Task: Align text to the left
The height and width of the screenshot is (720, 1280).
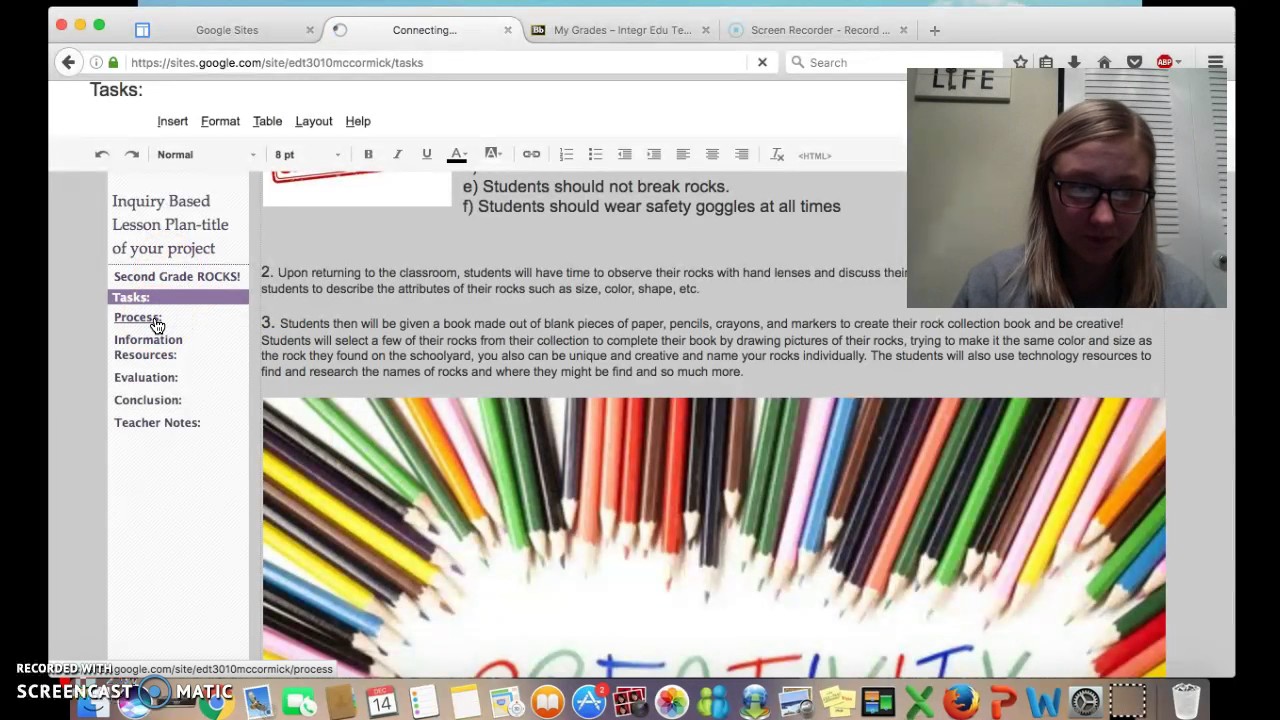Action: (683, 155)
